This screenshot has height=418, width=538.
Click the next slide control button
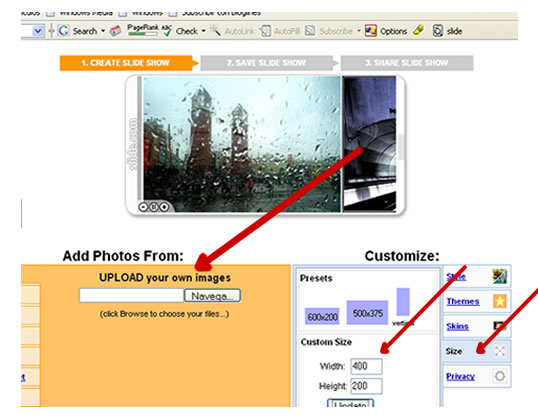[164, 207]
